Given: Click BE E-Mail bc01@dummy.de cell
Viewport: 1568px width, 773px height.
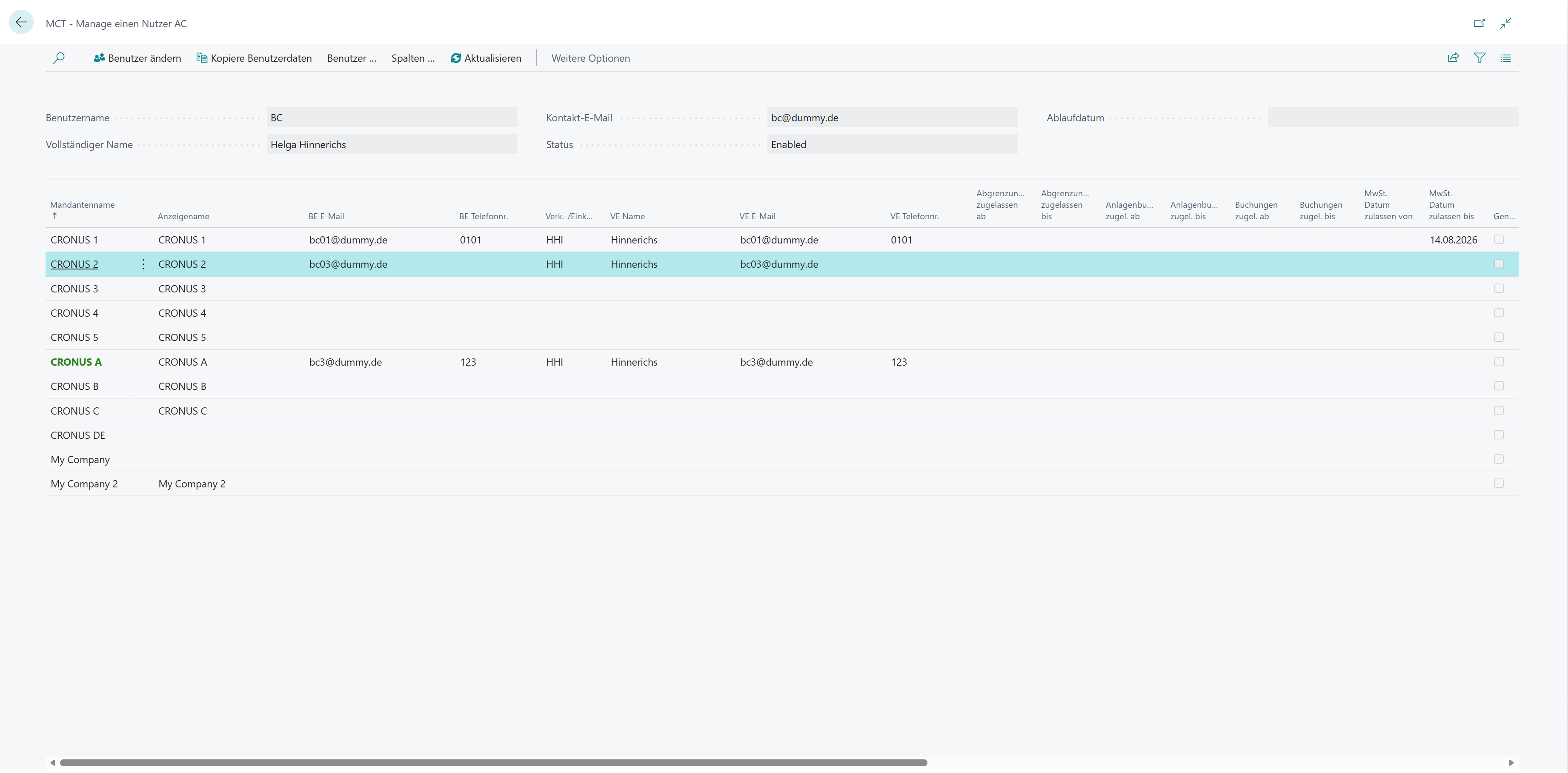Looking at the screenshot, I should coord(348,240).
